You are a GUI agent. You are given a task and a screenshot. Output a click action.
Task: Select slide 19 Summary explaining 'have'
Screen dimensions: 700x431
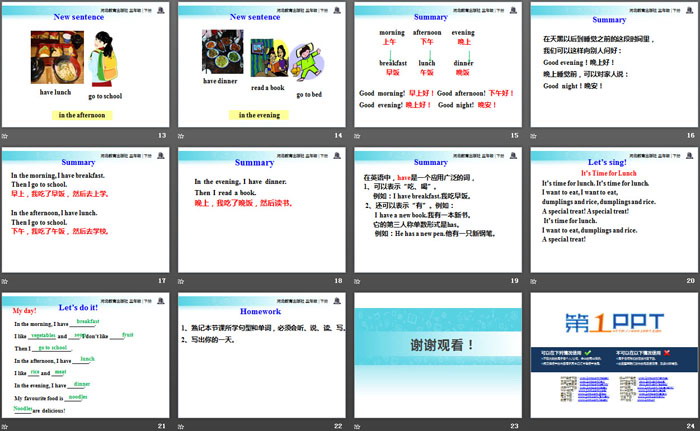pos(438,210)
